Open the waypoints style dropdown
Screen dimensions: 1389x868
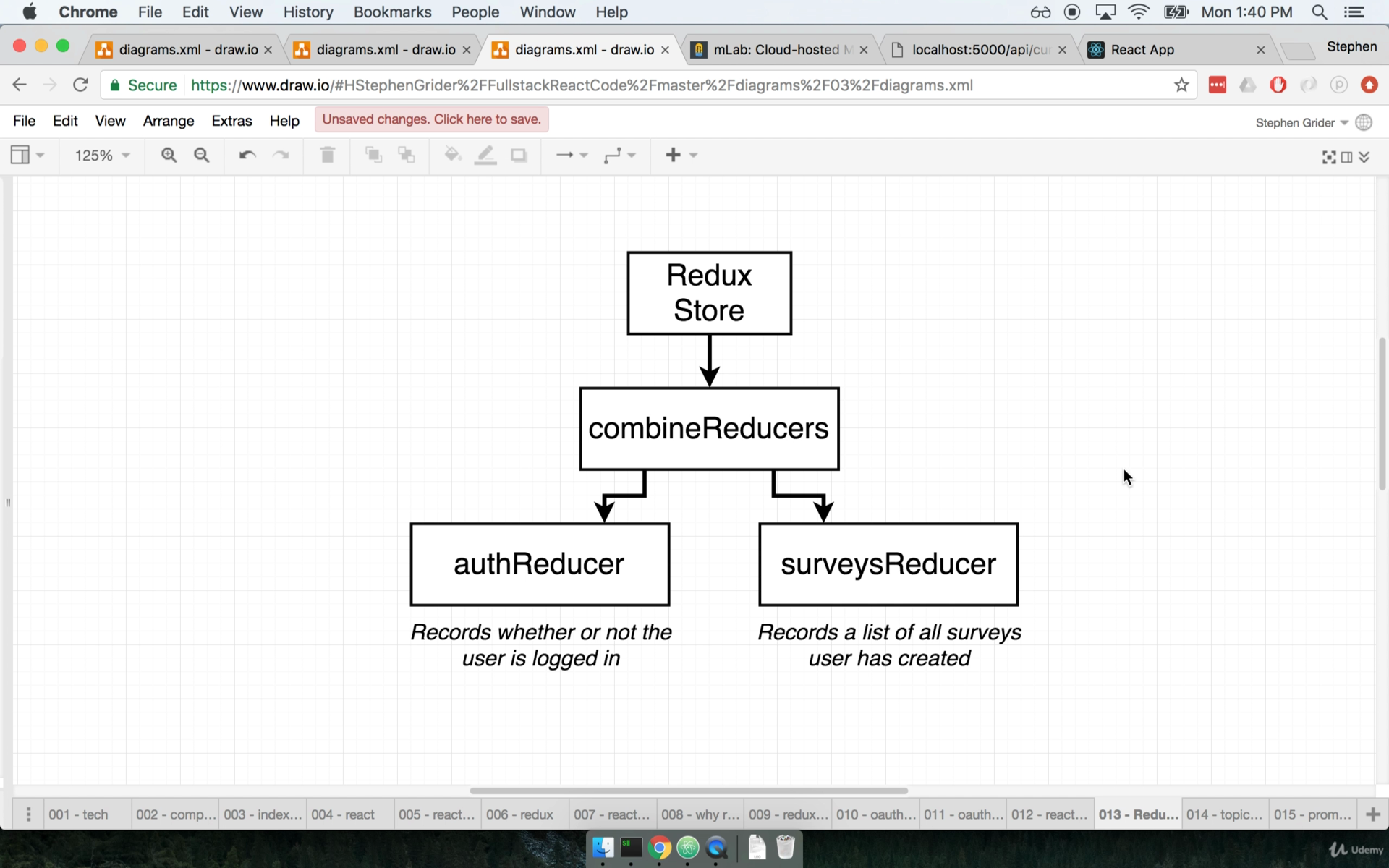tap(619, 155)
